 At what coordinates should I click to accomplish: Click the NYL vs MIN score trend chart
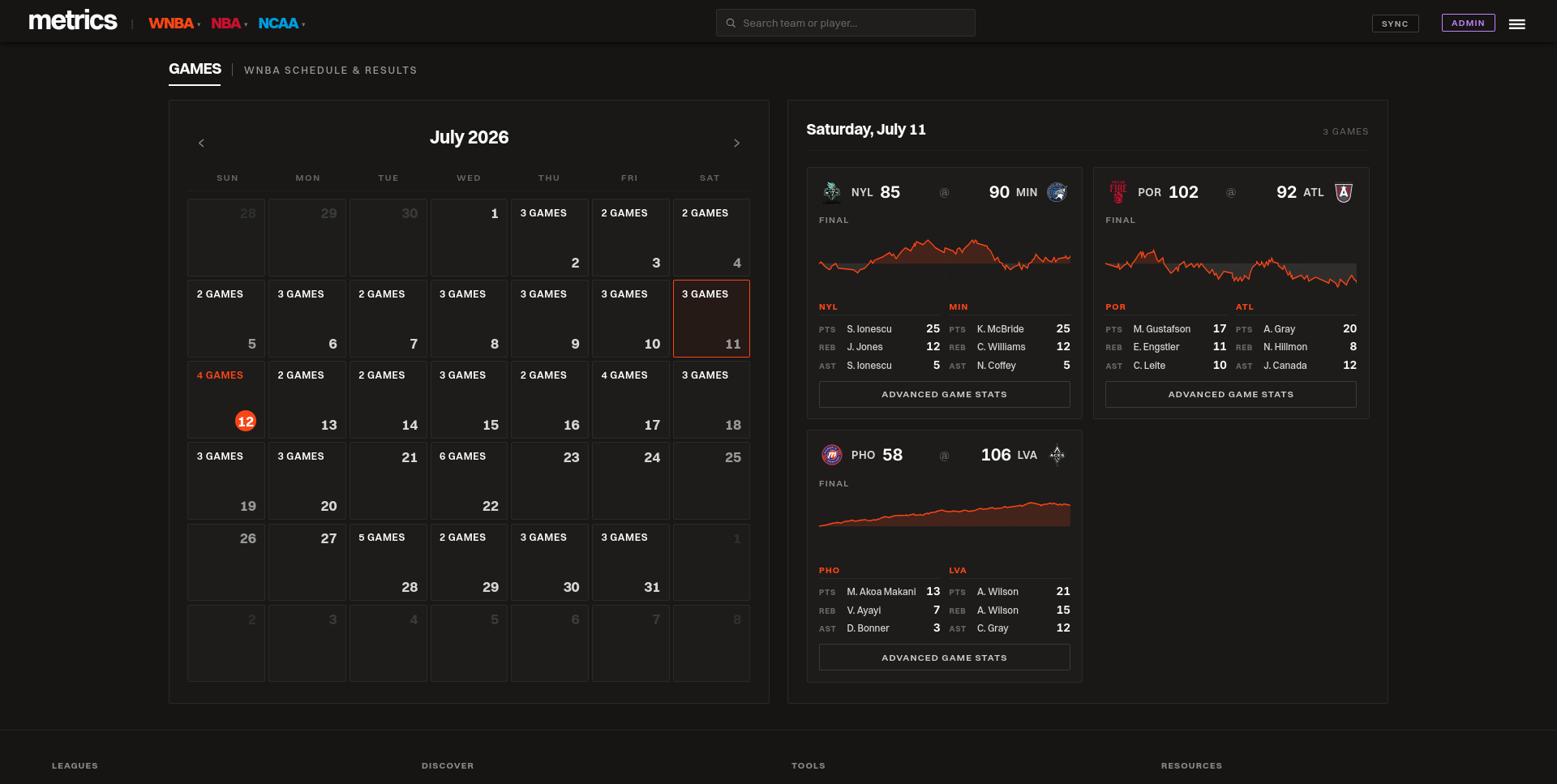(944, 263)
